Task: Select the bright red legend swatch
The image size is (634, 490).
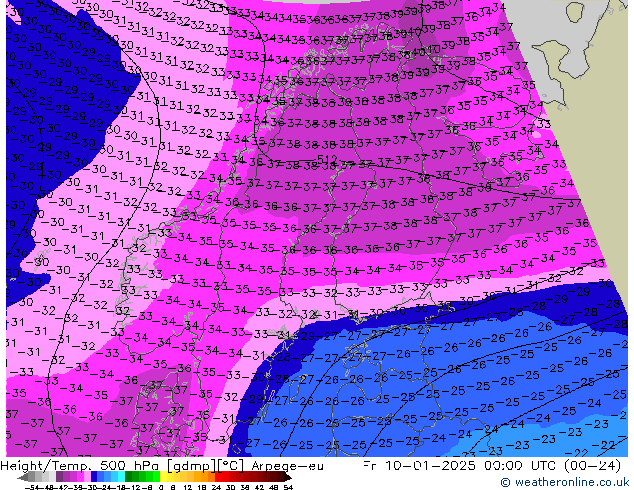Action: (219, 478)
